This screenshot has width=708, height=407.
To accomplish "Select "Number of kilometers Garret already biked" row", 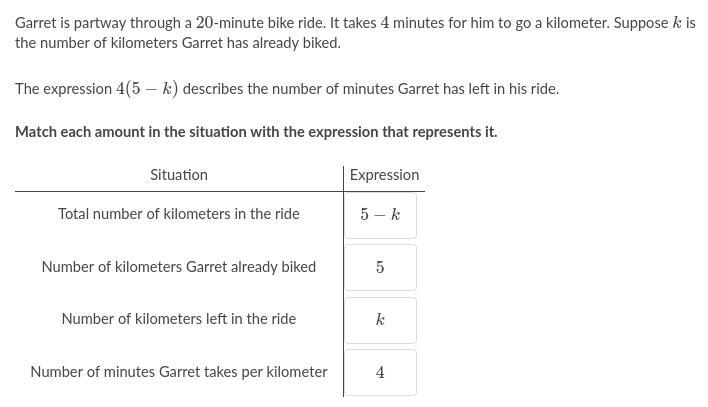I will click(x=179, y=267).
